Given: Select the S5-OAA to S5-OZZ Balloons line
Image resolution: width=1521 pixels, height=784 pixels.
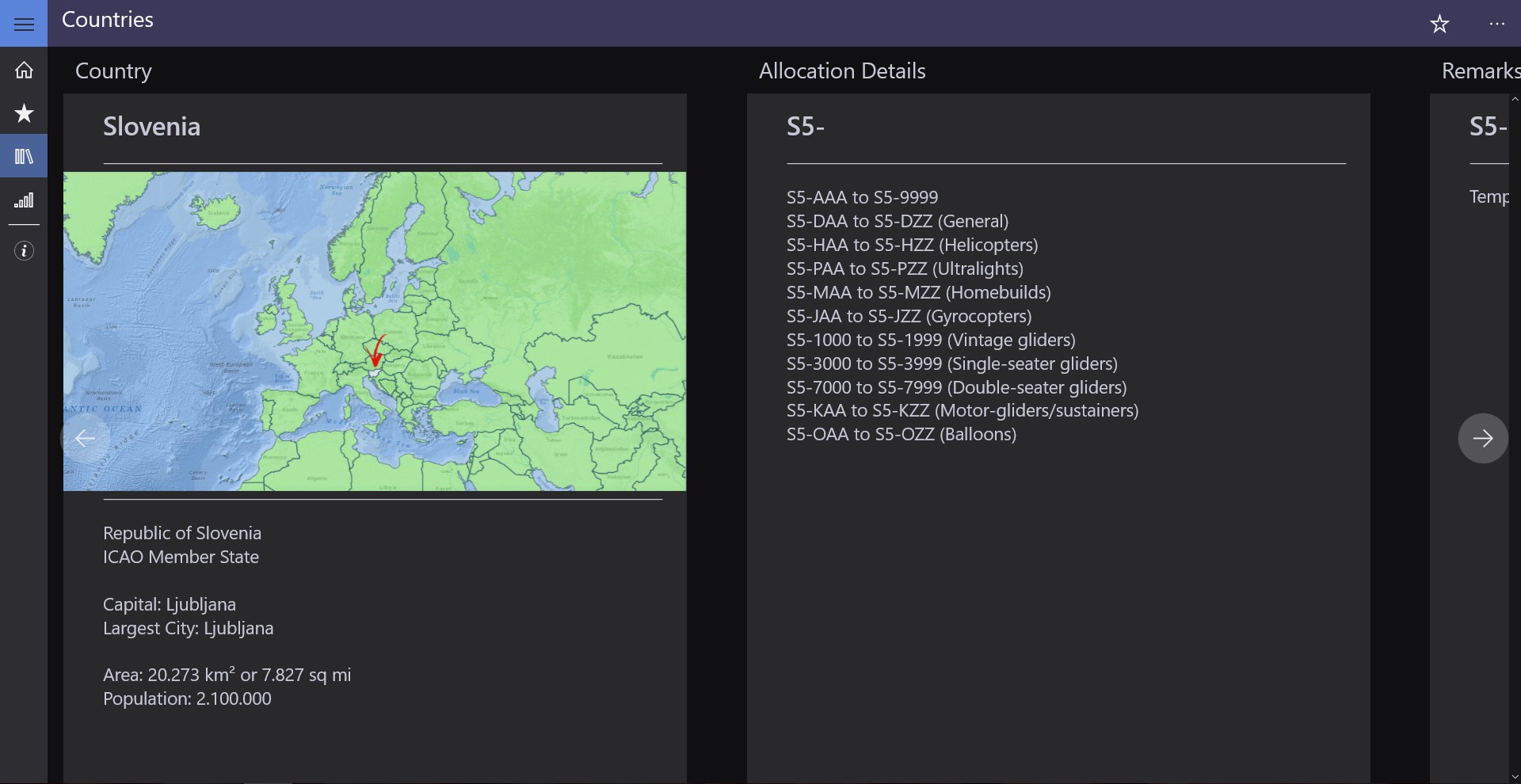Looking at the screenshot, I should click(901, 434).
